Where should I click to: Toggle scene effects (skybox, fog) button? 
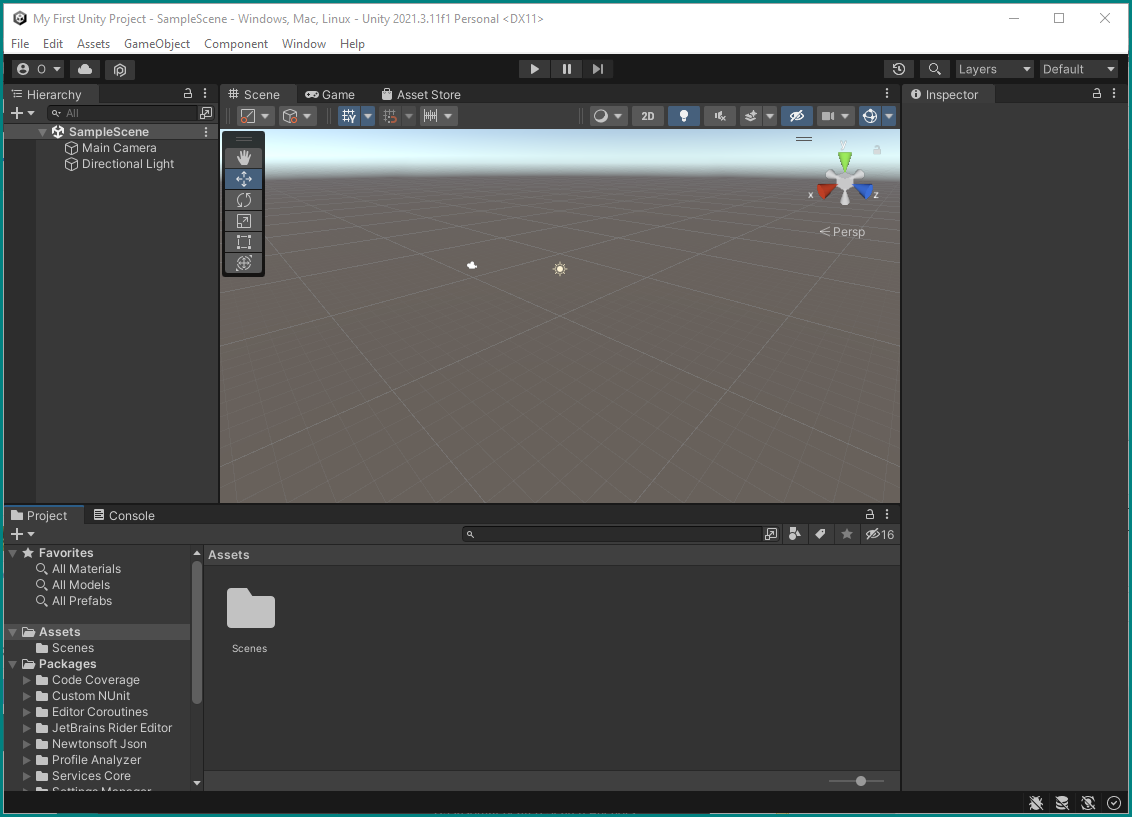[751, 116]
